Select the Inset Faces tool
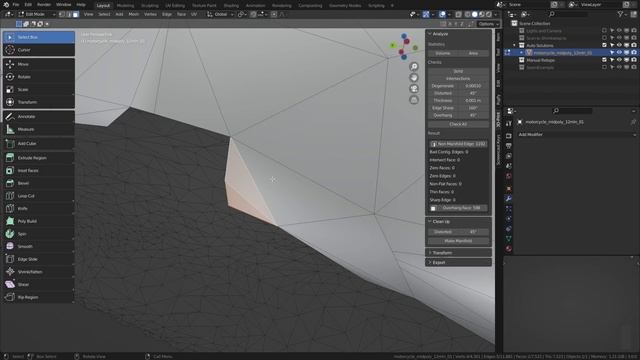Viewport: 640px width, 360px height. (x=39, y=170)
